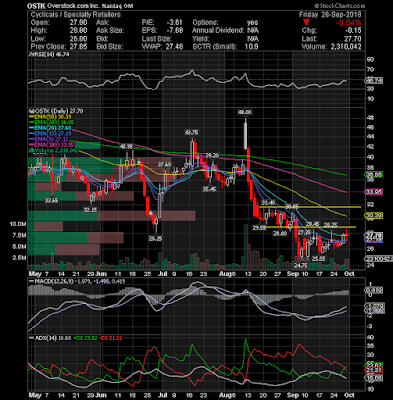Select the green +DI 23.62 reading
Screen dimensions: 393x400
pos(84,338)
